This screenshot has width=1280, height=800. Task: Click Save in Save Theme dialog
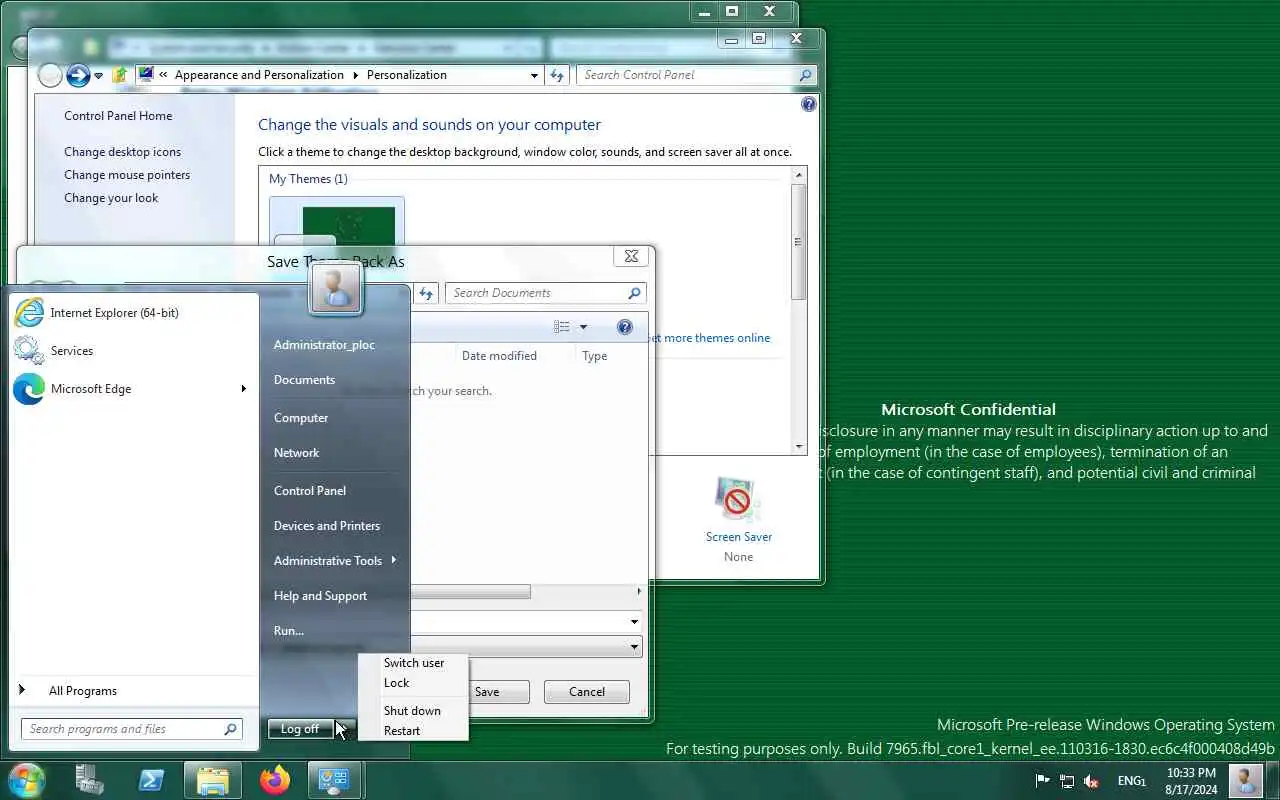click(487, 692)
